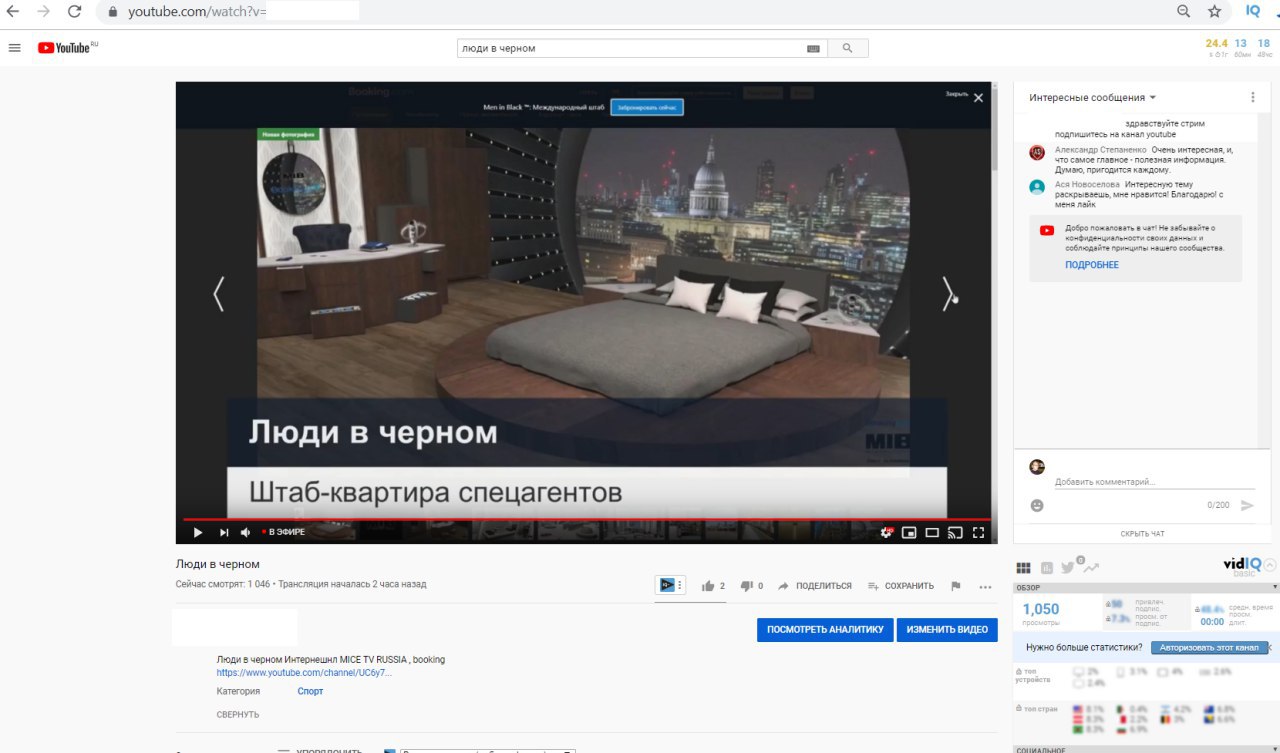Image resolution: width=1280 pixels, height=753 pixels.
Task: Close the photo gallery in the video frame
Action: click(978, 97)
